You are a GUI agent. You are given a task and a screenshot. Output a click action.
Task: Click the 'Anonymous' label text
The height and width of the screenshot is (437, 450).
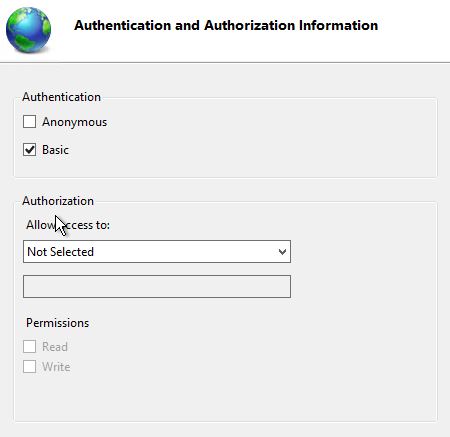(74, 122)
